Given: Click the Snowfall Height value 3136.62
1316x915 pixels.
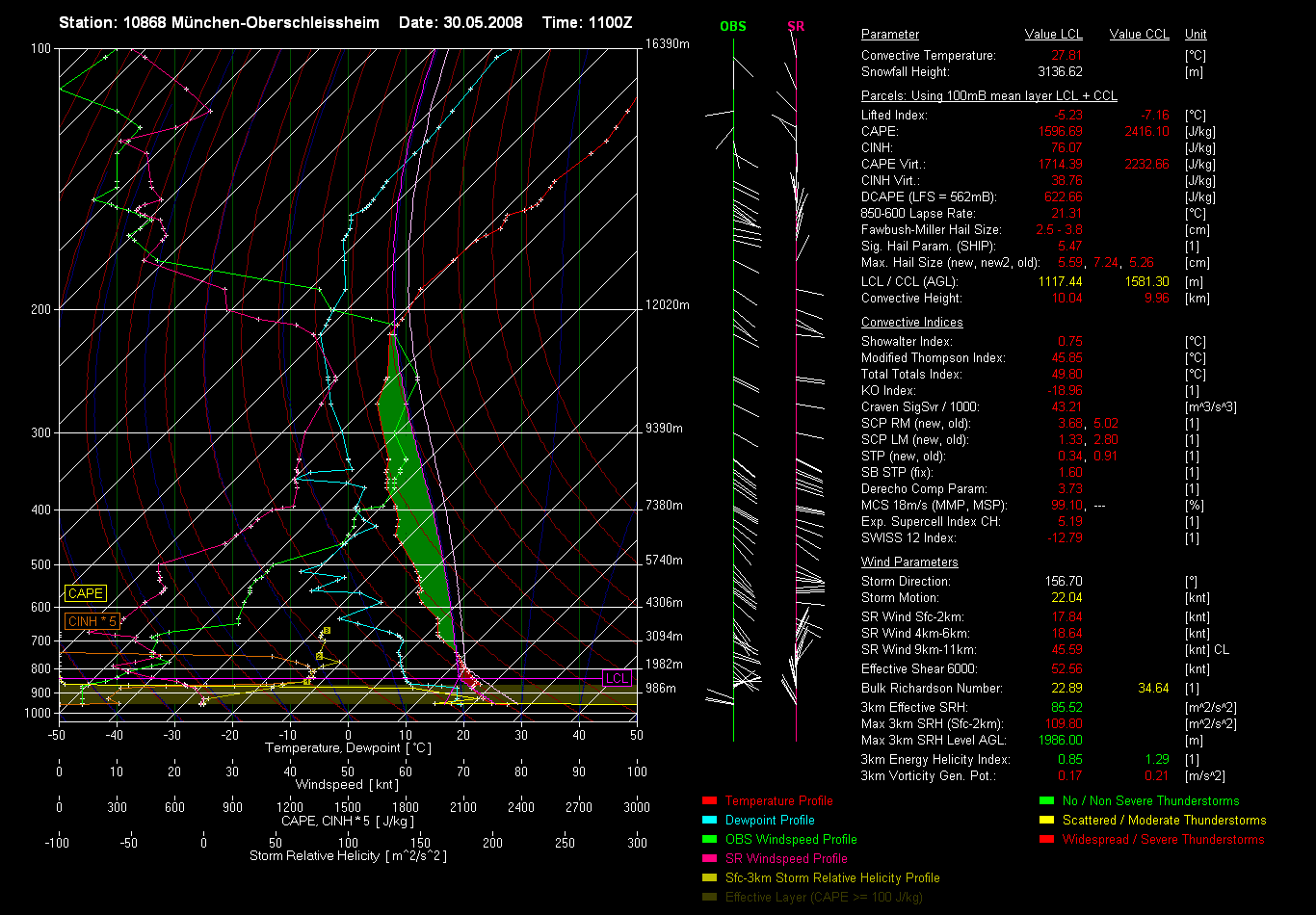Looking at the screenshot, I should point(1061,72).
